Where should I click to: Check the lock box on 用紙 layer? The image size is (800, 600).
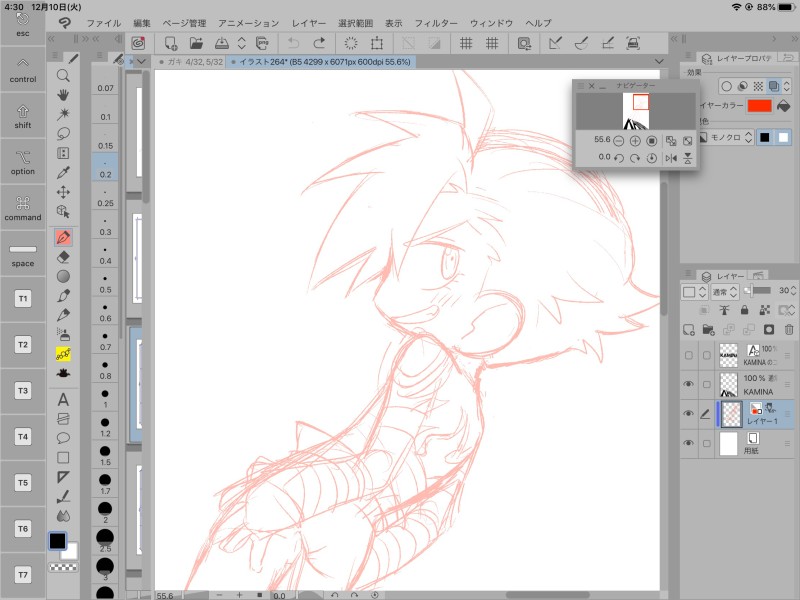(707, 443)
